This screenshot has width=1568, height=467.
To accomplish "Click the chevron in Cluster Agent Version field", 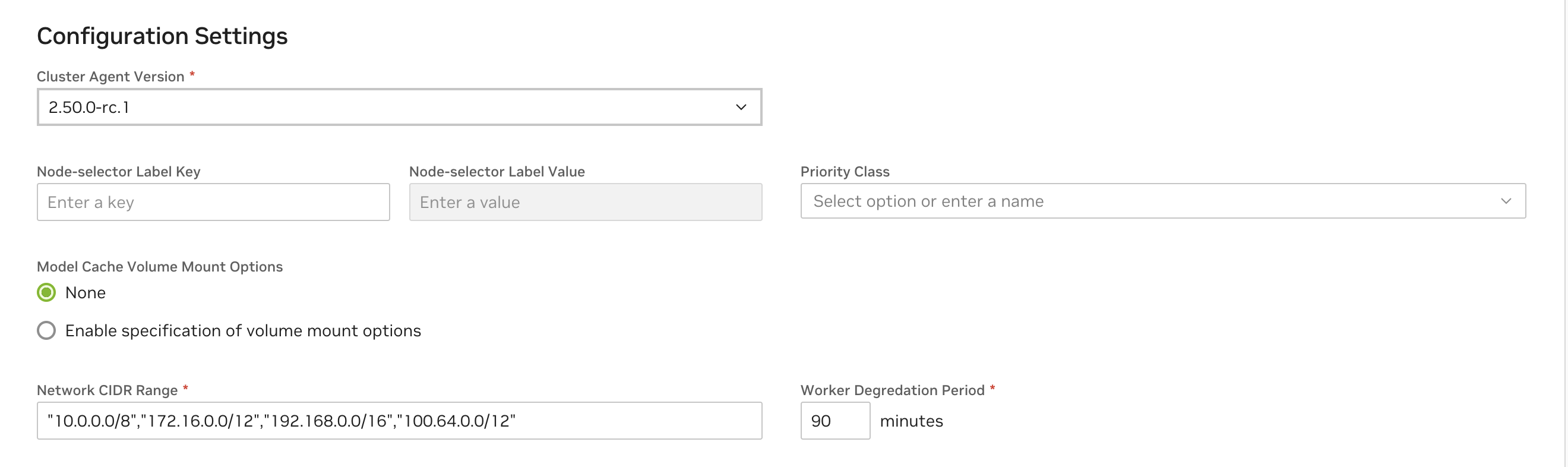I will click(x=741, y=107).
